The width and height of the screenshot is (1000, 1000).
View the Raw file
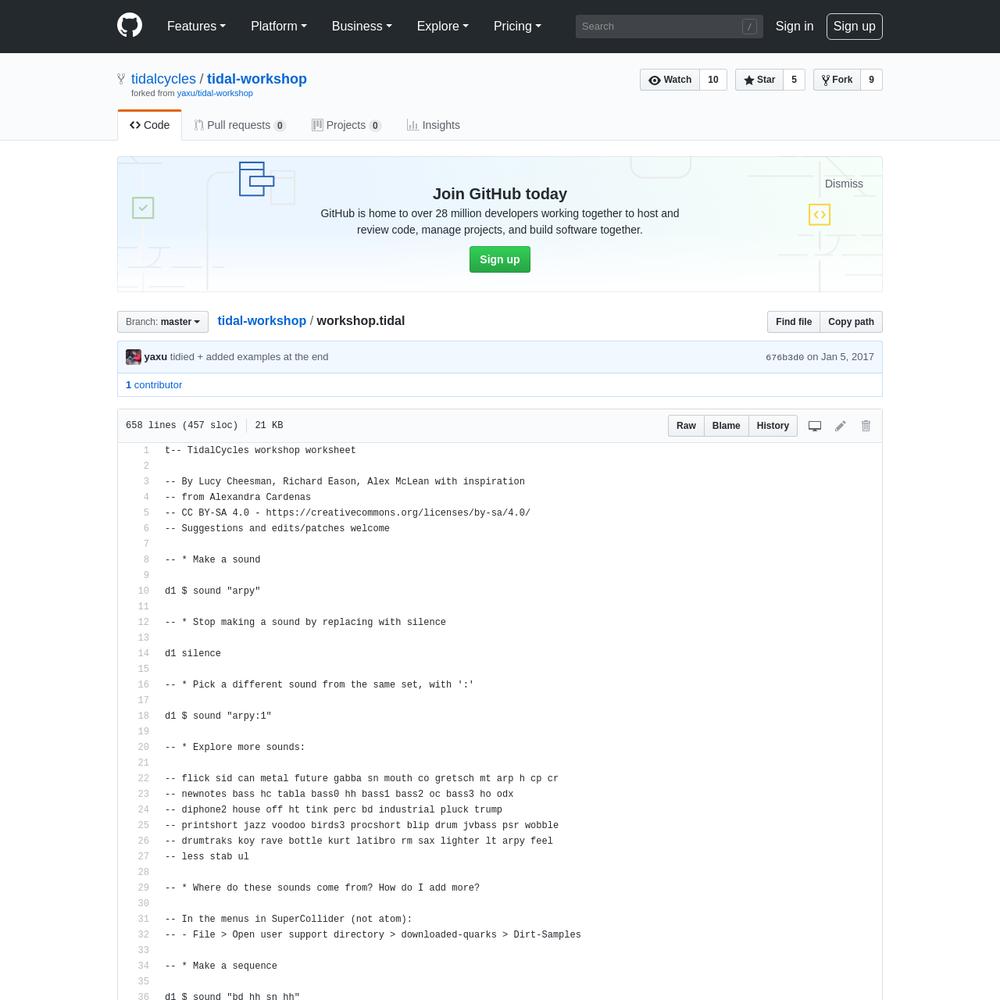point(686,426)
